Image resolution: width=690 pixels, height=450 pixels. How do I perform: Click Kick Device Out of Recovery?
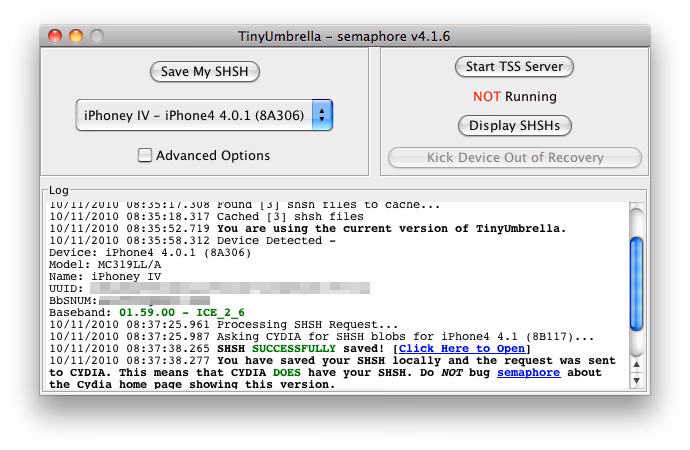[x=515, y=157]
